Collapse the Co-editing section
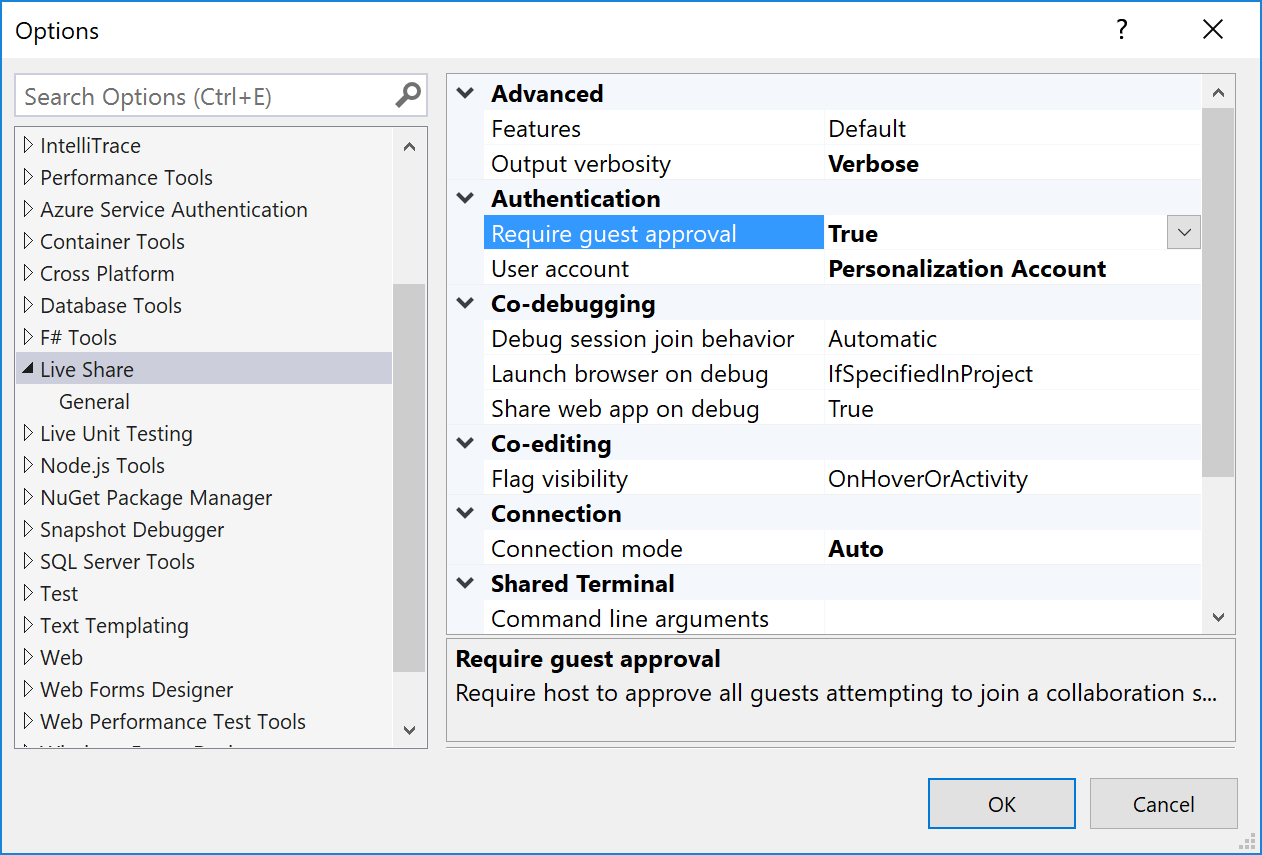The image size is (1262, 855). click(x=464, y=443)
